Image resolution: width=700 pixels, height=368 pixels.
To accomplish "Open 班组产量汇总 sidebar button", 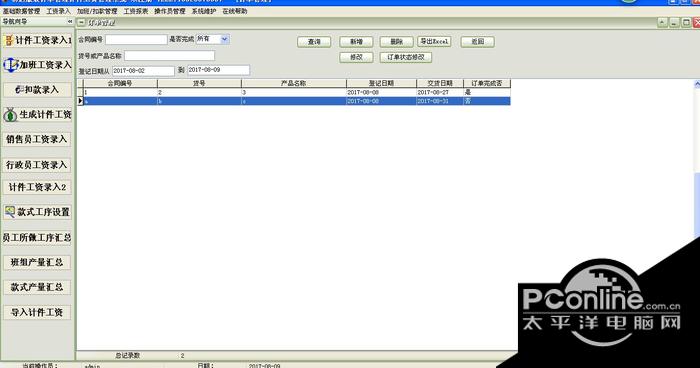I will point(37,262).
